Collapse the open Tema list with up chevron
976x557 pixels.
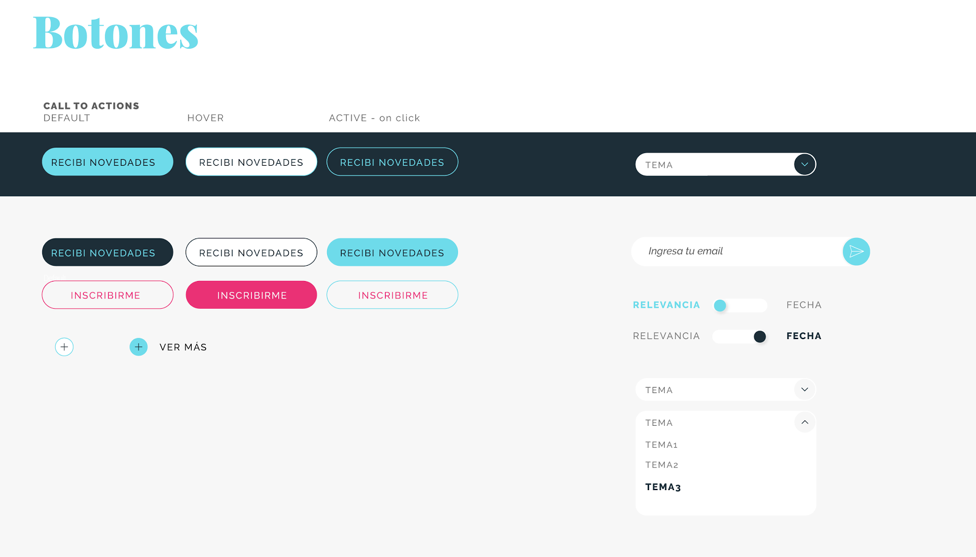tap(804, 423)
